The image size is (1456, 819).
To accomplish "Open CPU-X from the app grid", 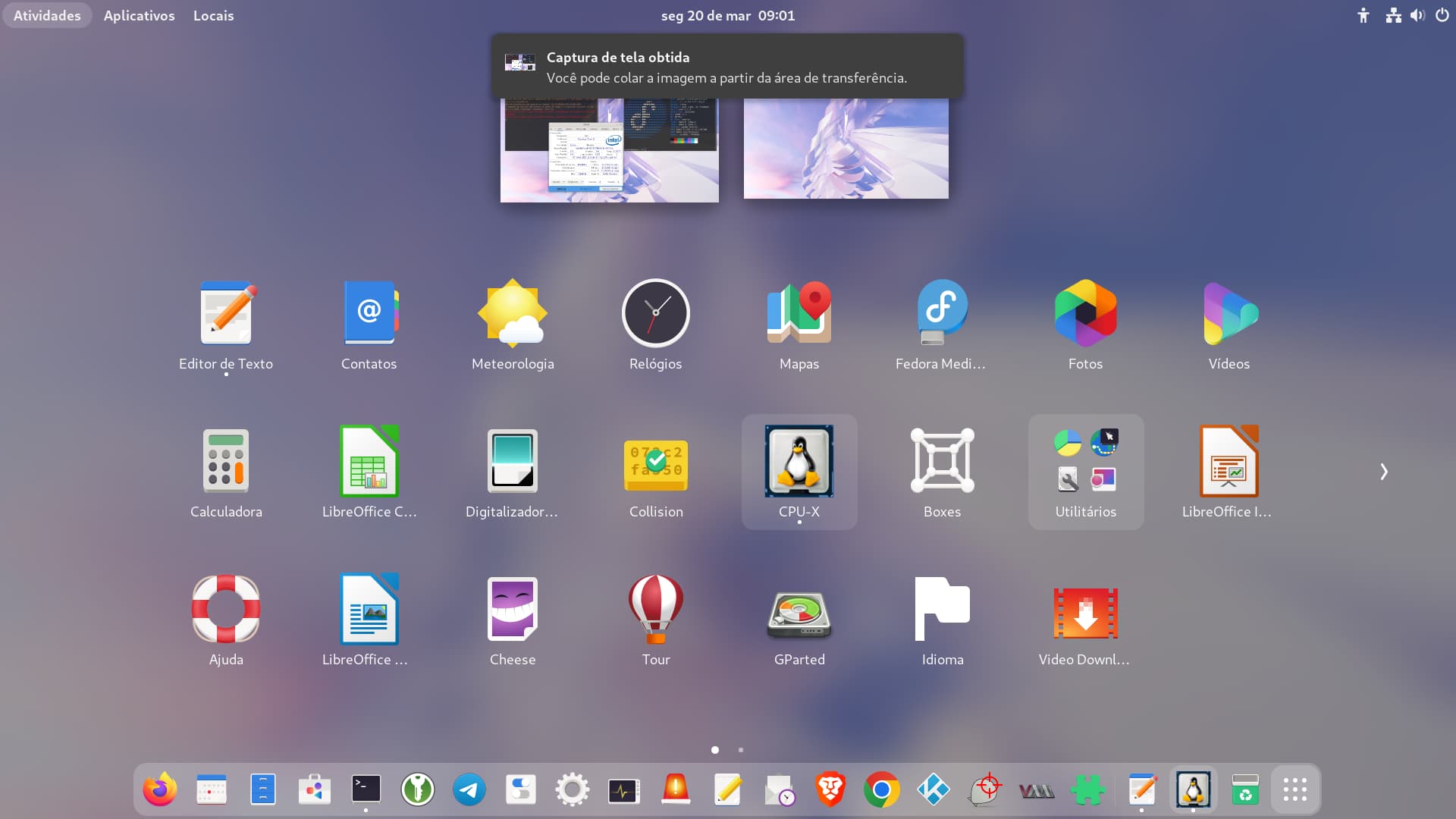I will click(799, 472).
